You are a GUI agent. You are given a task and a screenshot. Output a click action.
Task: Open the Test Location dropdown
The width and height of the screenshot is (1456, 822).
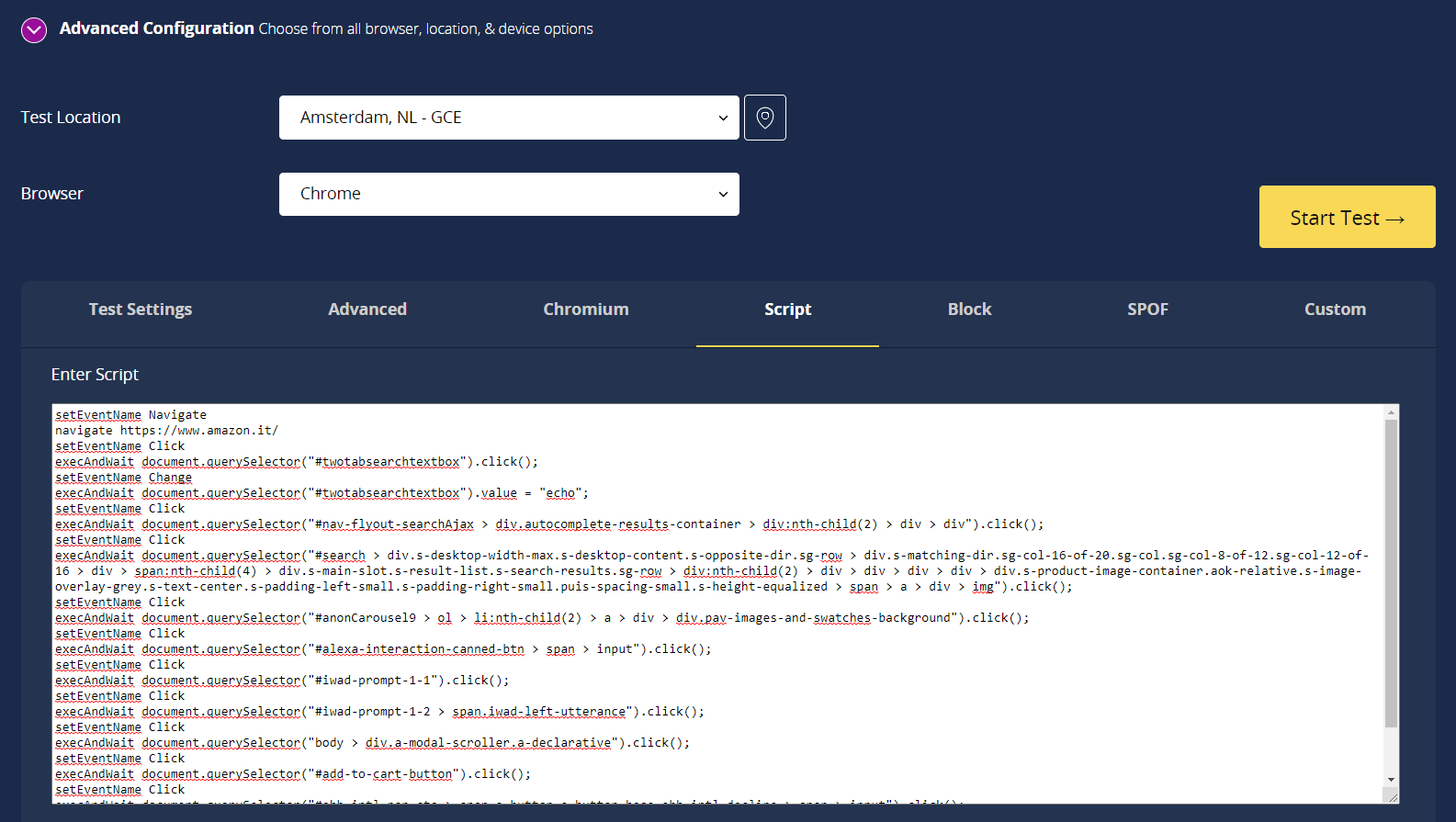(x=509, y=118)
